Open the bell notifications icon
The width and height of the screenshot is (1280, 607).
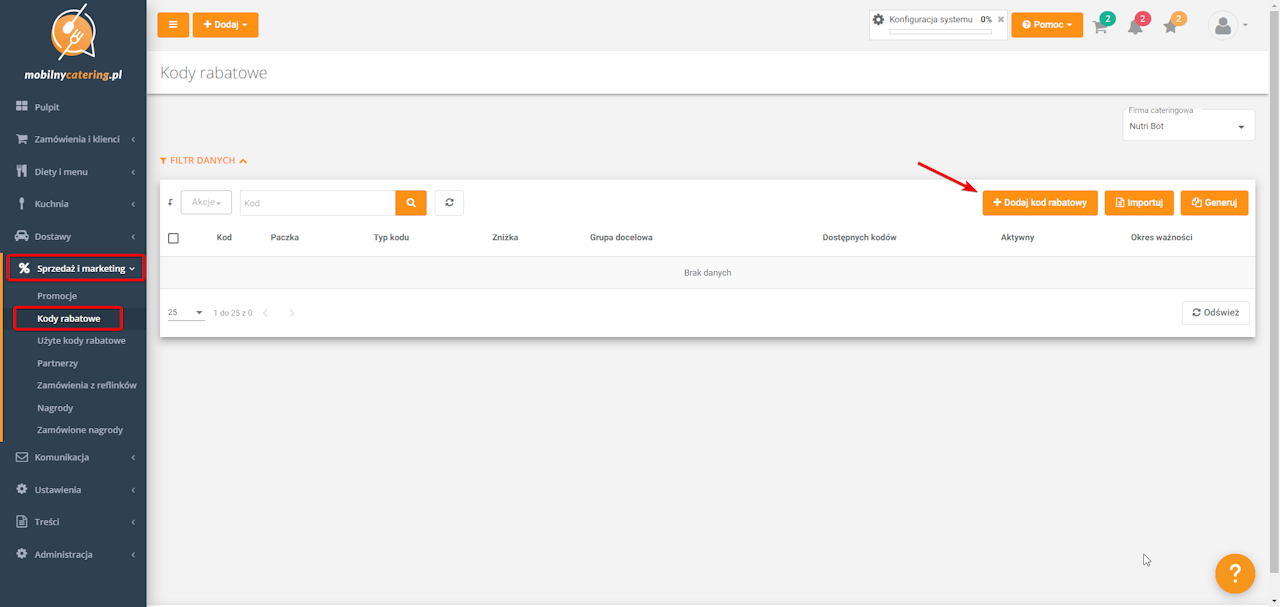(x=1135, y=26)
